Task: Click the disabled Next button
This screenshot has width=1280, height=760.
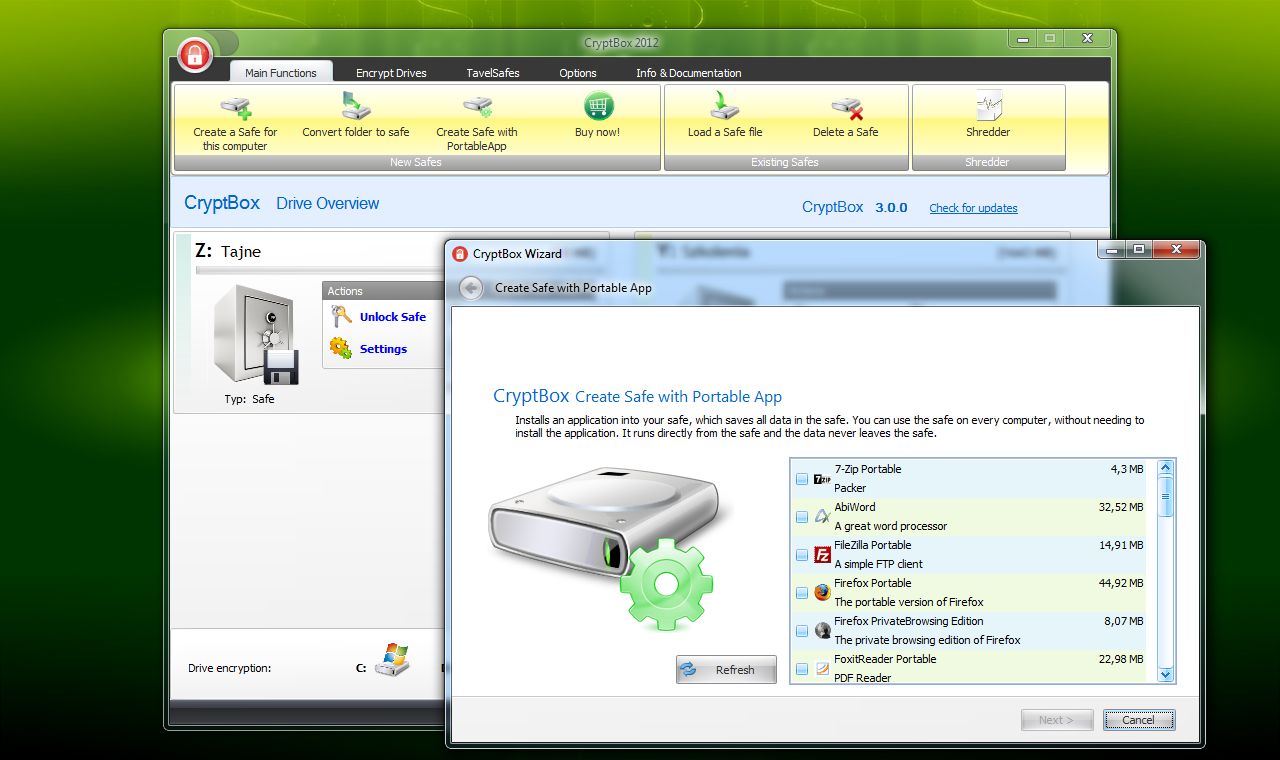Action: (1057, 720)
